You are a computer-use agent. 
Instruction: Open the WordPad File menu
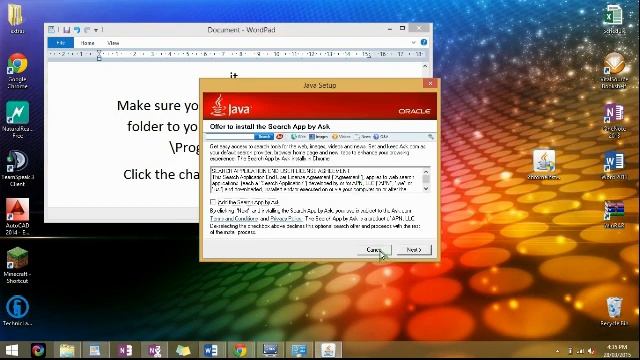point(60,42)
